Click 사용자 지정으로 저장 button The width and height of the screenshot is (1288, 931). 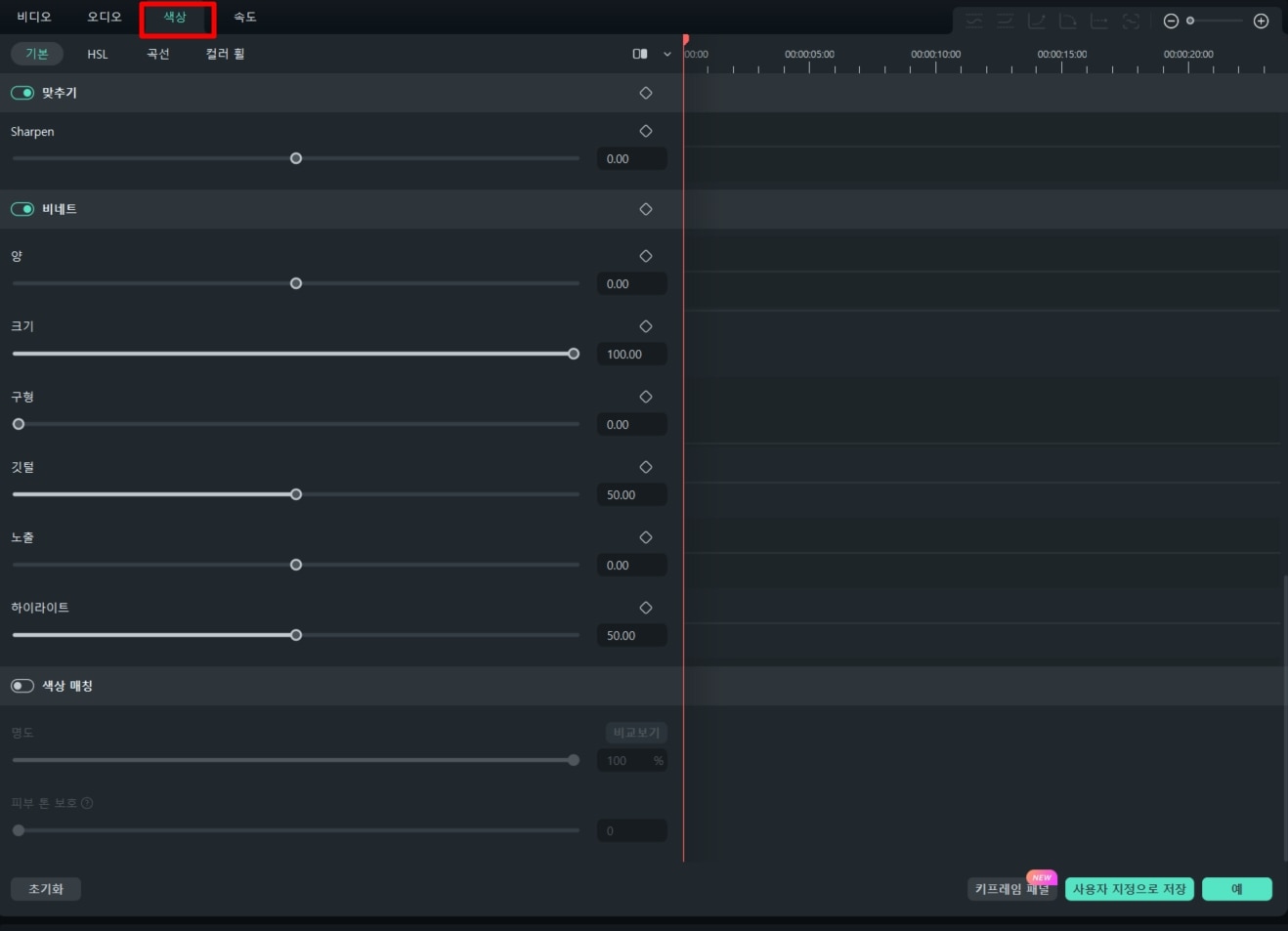click(x=1130, y=889)
